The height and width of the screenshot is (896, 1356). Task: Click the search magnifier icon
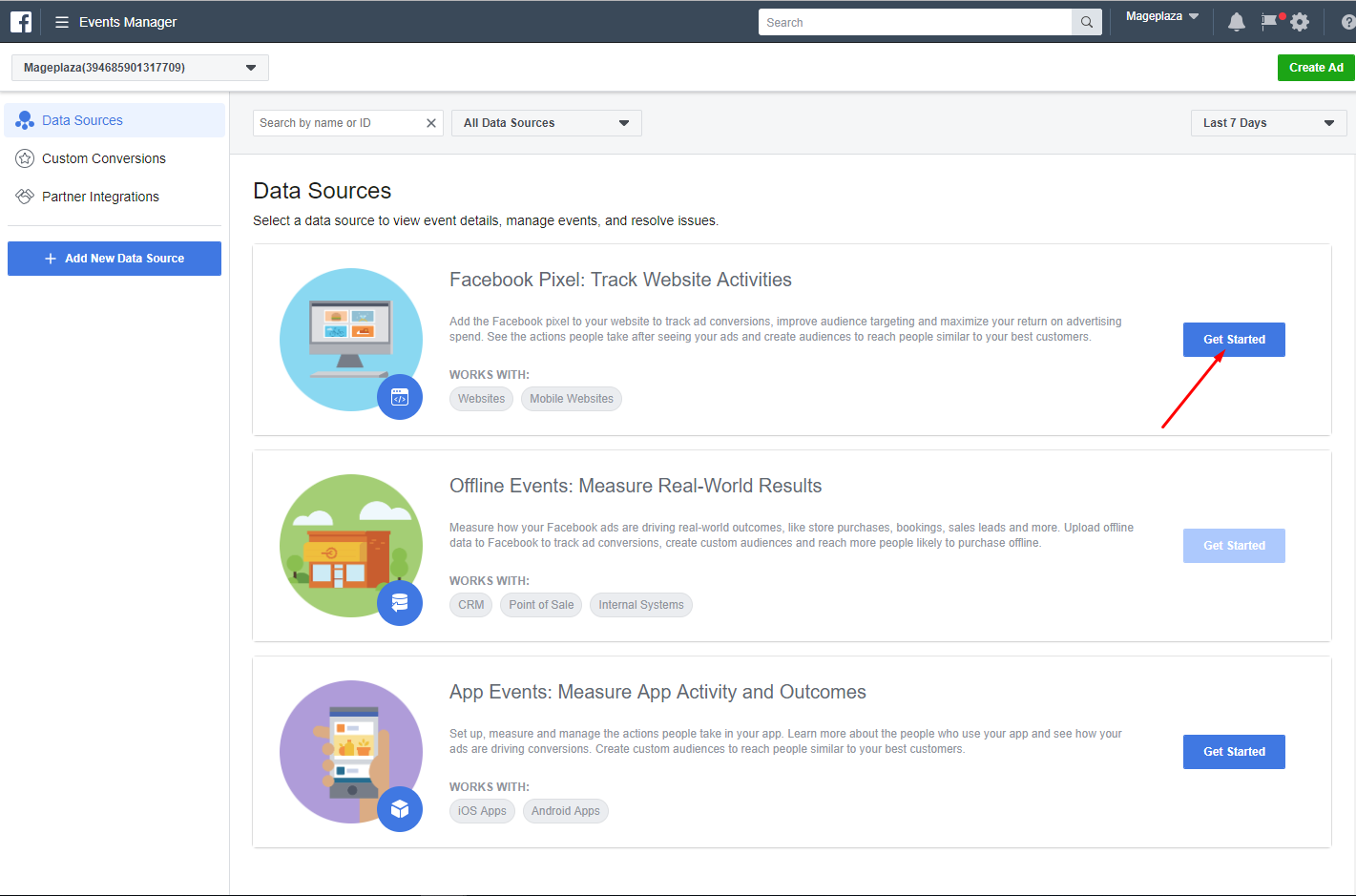point(1086,22)
